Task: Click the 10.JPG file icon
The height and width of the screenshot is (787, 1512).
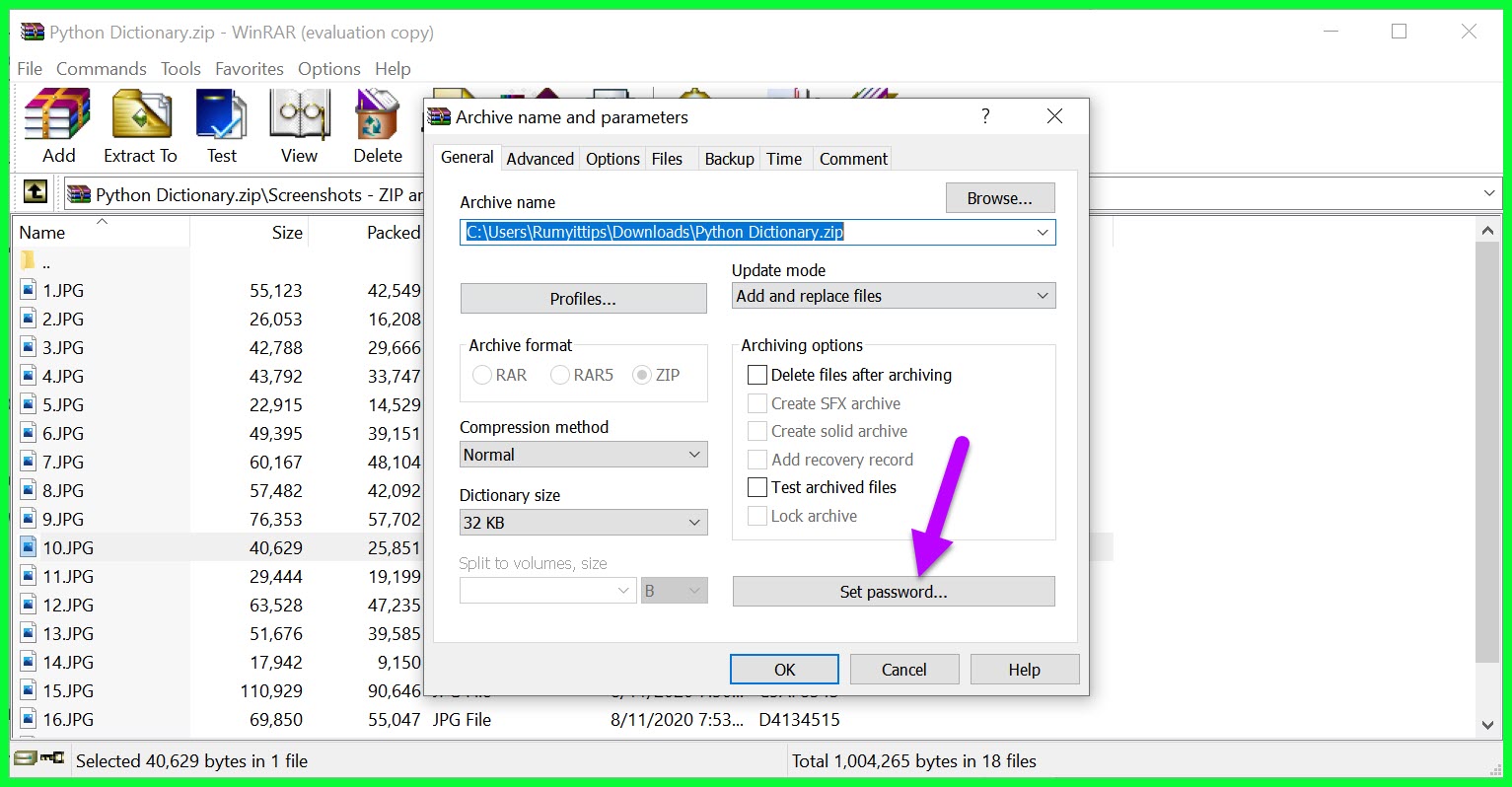Action: tap(29, 547)
